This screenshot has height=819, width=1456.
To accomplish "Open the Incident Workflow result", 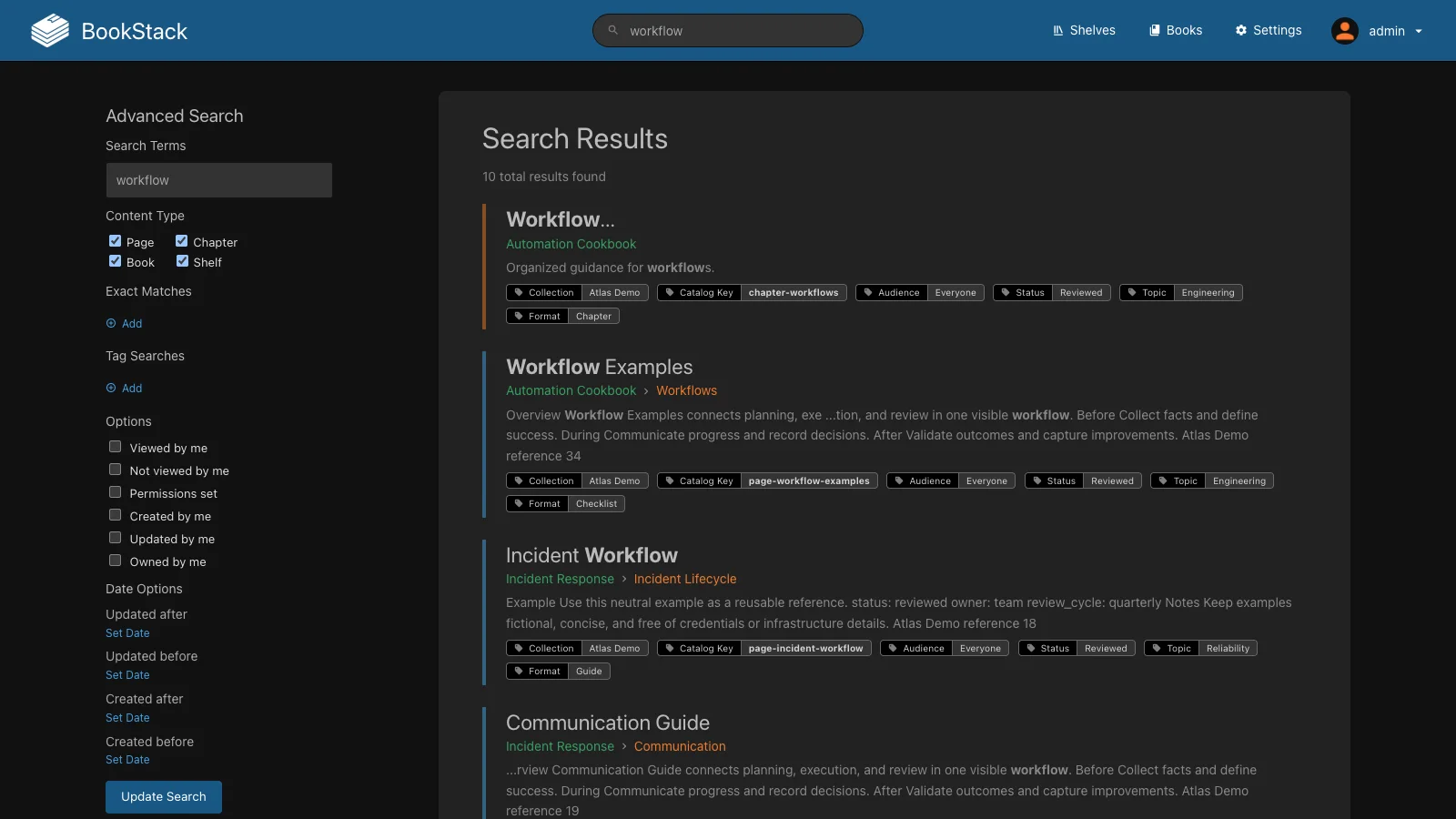I will [x=591, y=555].
